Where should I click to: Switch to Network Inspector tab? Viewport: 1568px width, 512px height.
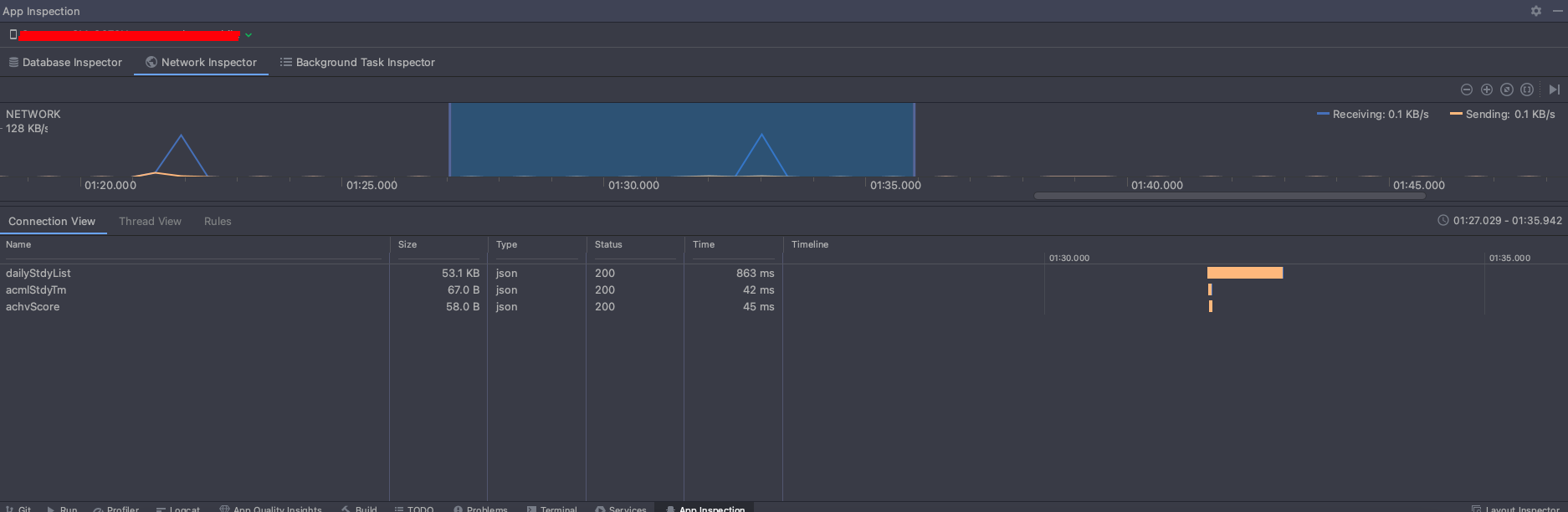(x=201, y=62)
